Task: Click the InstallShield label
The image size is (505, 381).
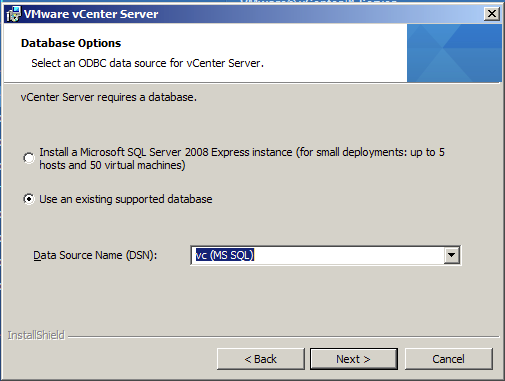Action: [36, 335]
